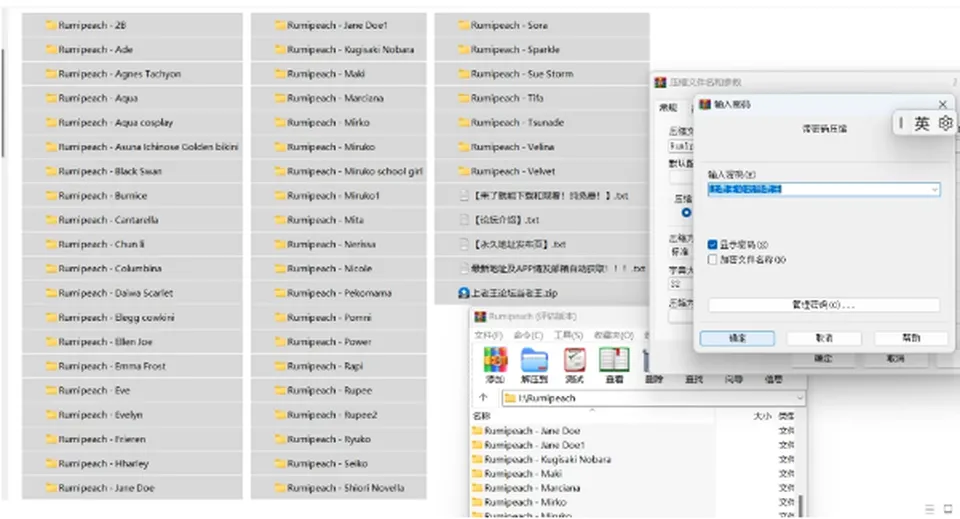Confirm the password with the 确定 button

click(x=737, y=338)
